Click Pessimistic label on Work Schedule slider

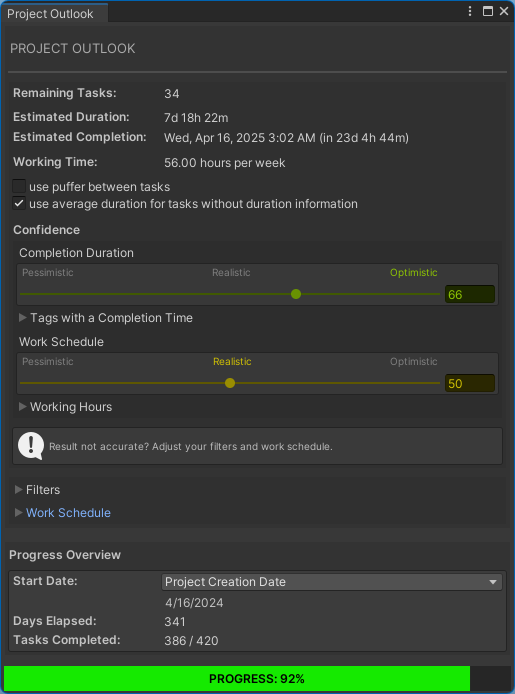point(48,362)
